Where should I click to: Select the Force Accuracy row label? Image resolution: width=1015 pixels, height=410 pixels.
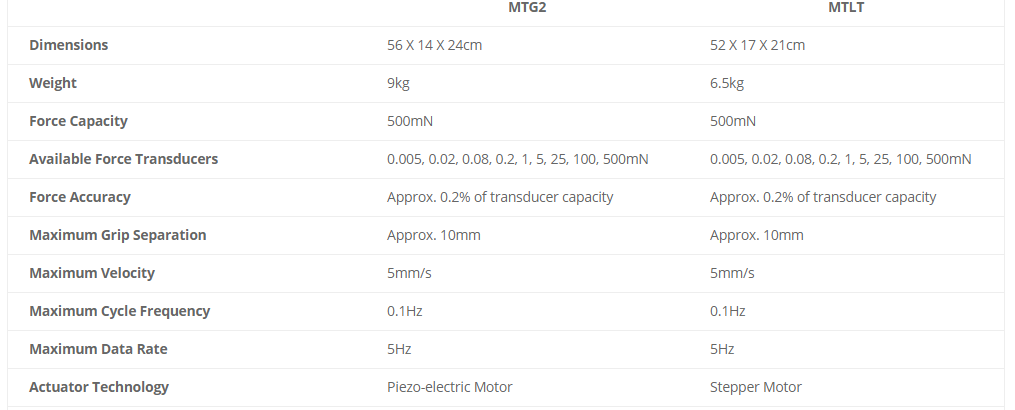(x=80, y=197)
